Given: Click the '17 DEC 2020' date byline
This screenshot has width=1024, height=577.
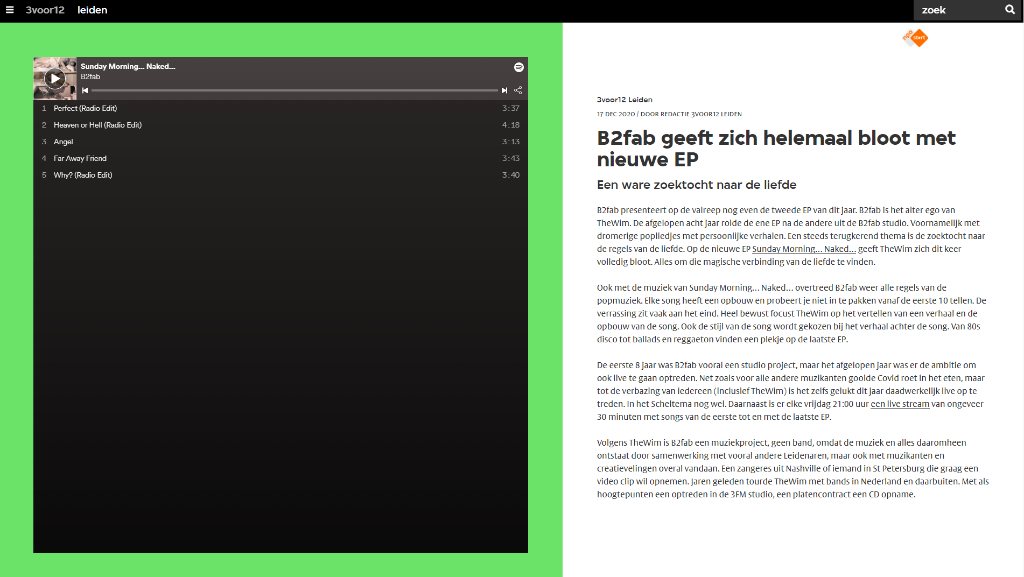Looking at the screenshot, I should 616,114.
